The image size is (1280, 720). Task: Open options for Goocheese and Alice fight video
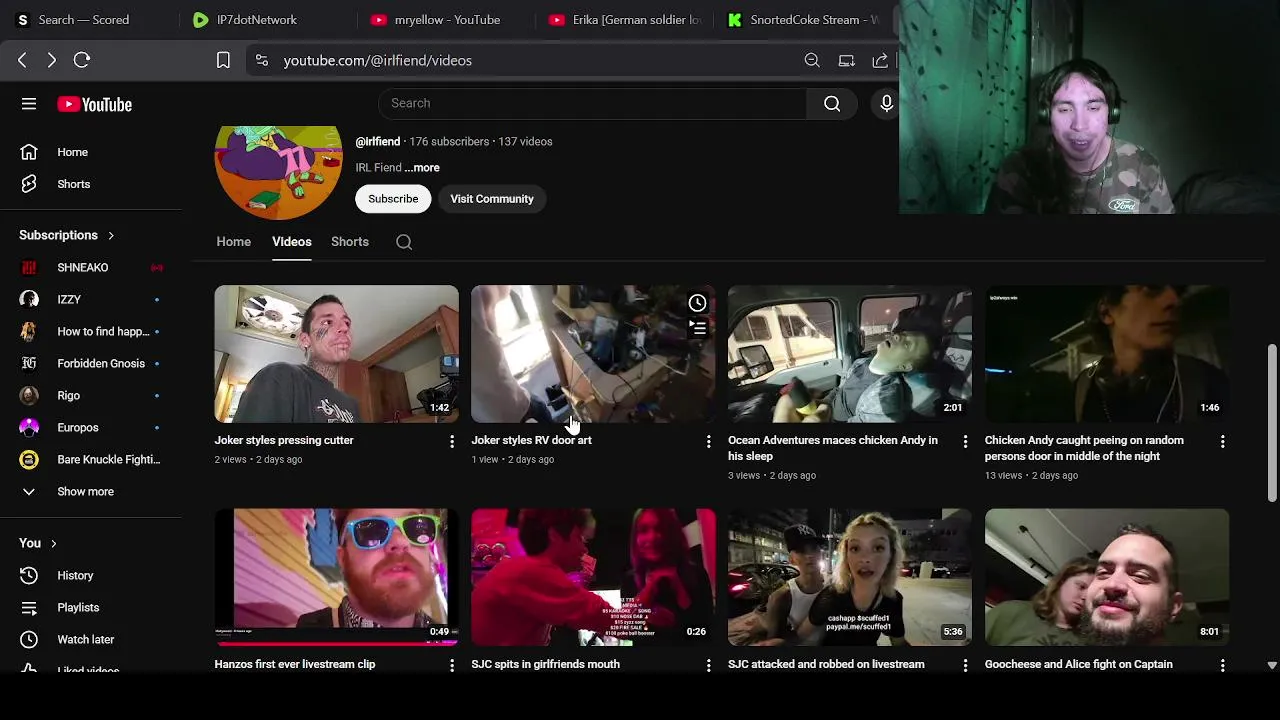pos(1222,665)
